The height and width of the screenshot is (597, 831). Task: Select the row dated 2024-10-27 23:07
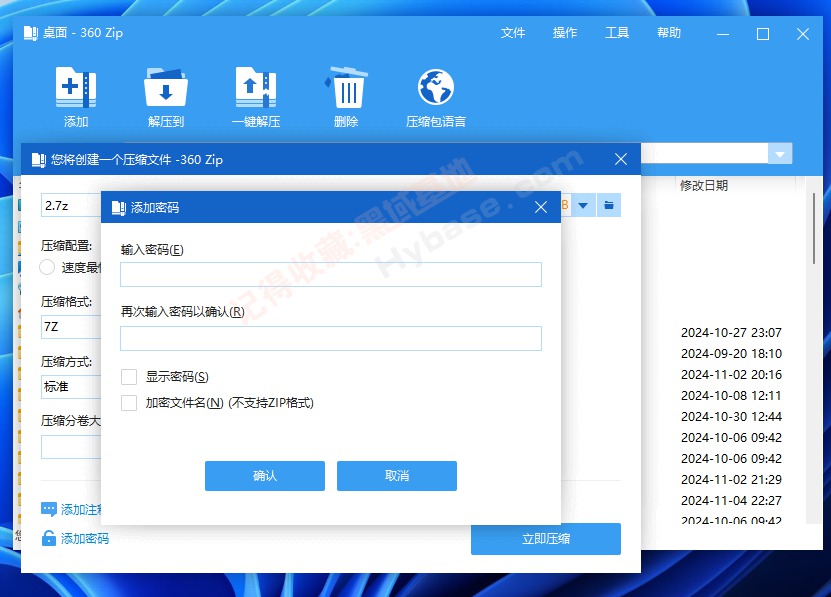(731, 332)
